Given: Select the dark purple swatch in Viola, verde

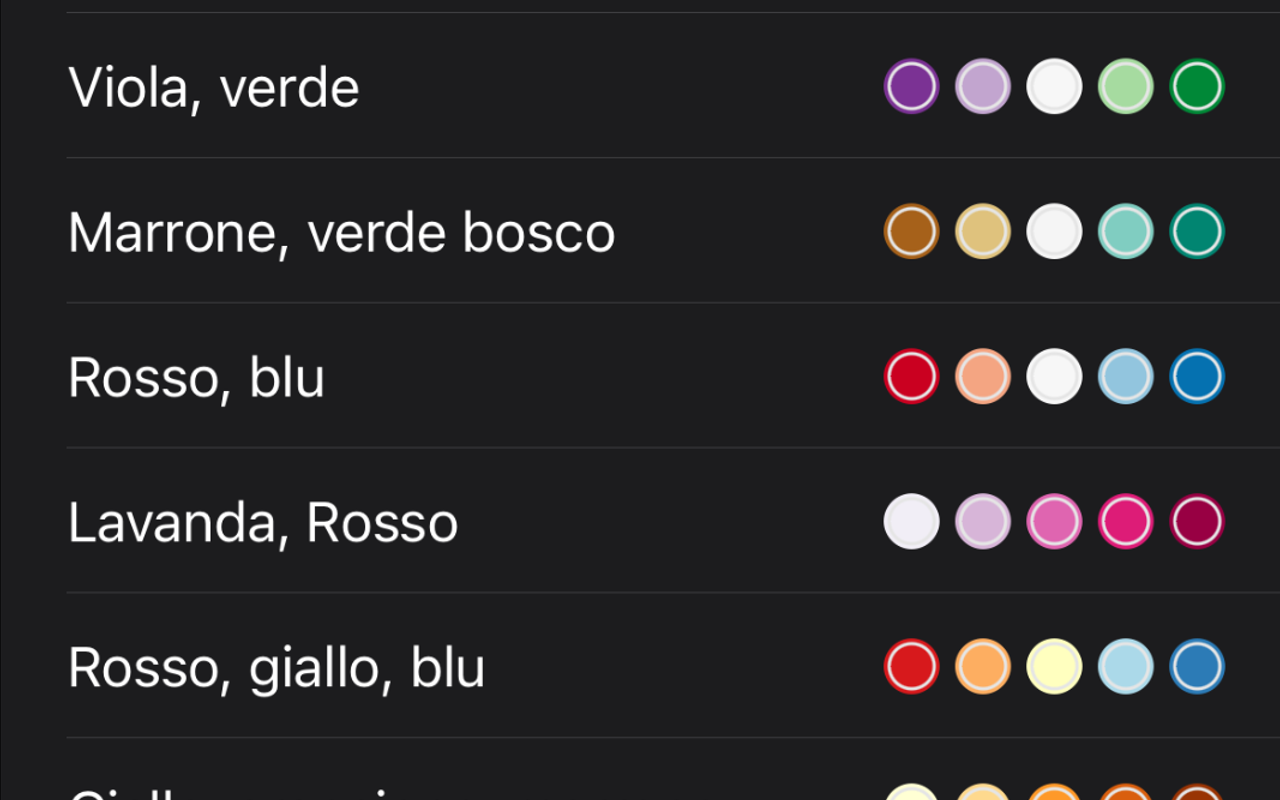Looking at the screenshot, I should point(910,87).
